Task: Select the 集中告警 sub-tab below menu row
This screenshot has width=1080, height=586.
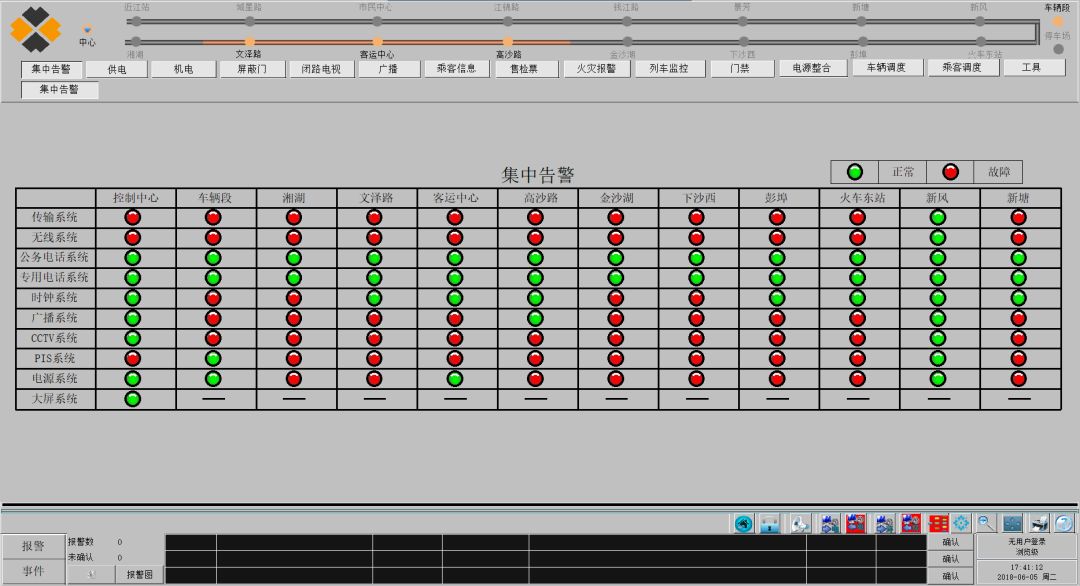Action: (59, 90)
